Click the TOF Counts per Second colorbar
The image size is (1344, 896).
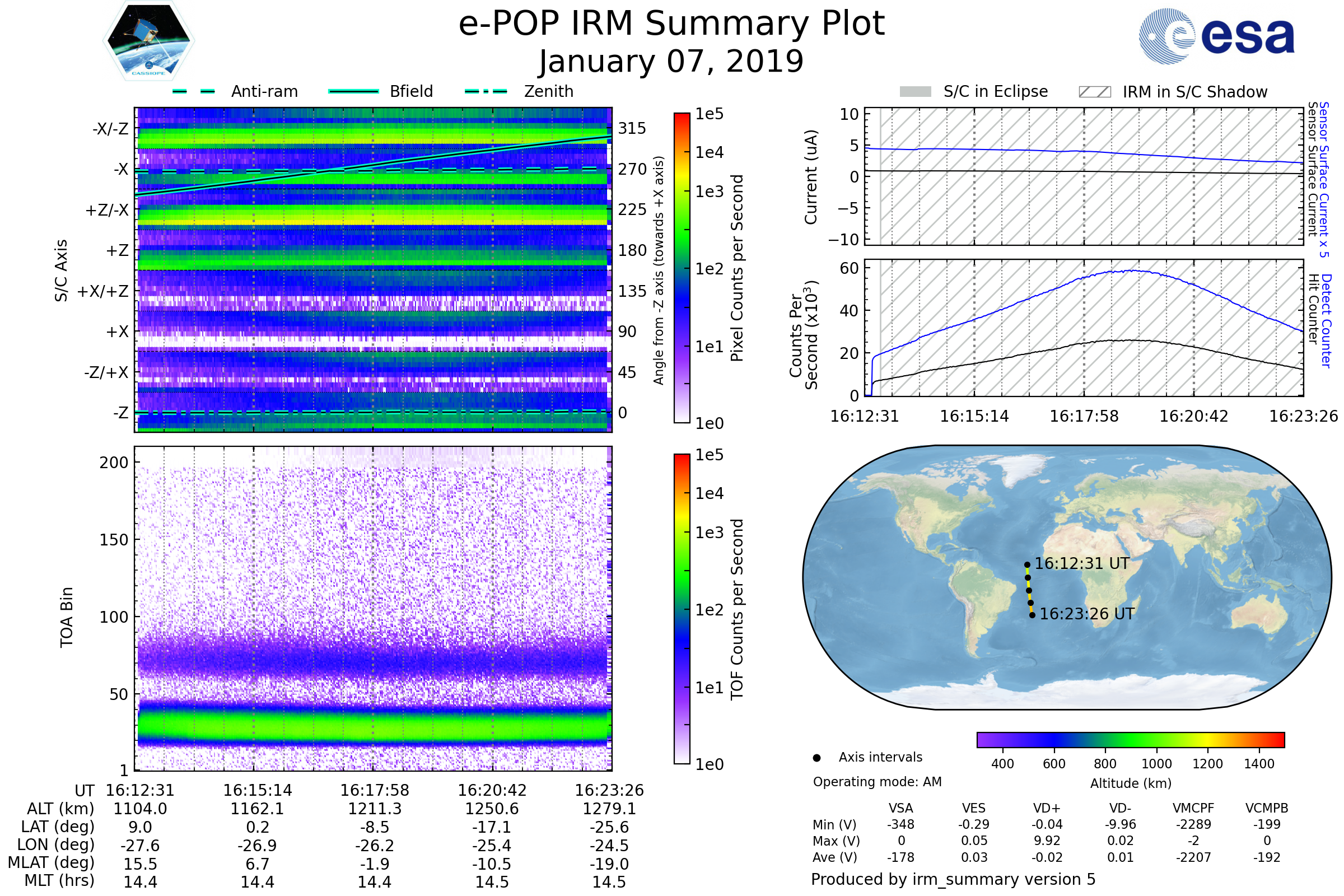pyautogui.click(x=682, y=609)
